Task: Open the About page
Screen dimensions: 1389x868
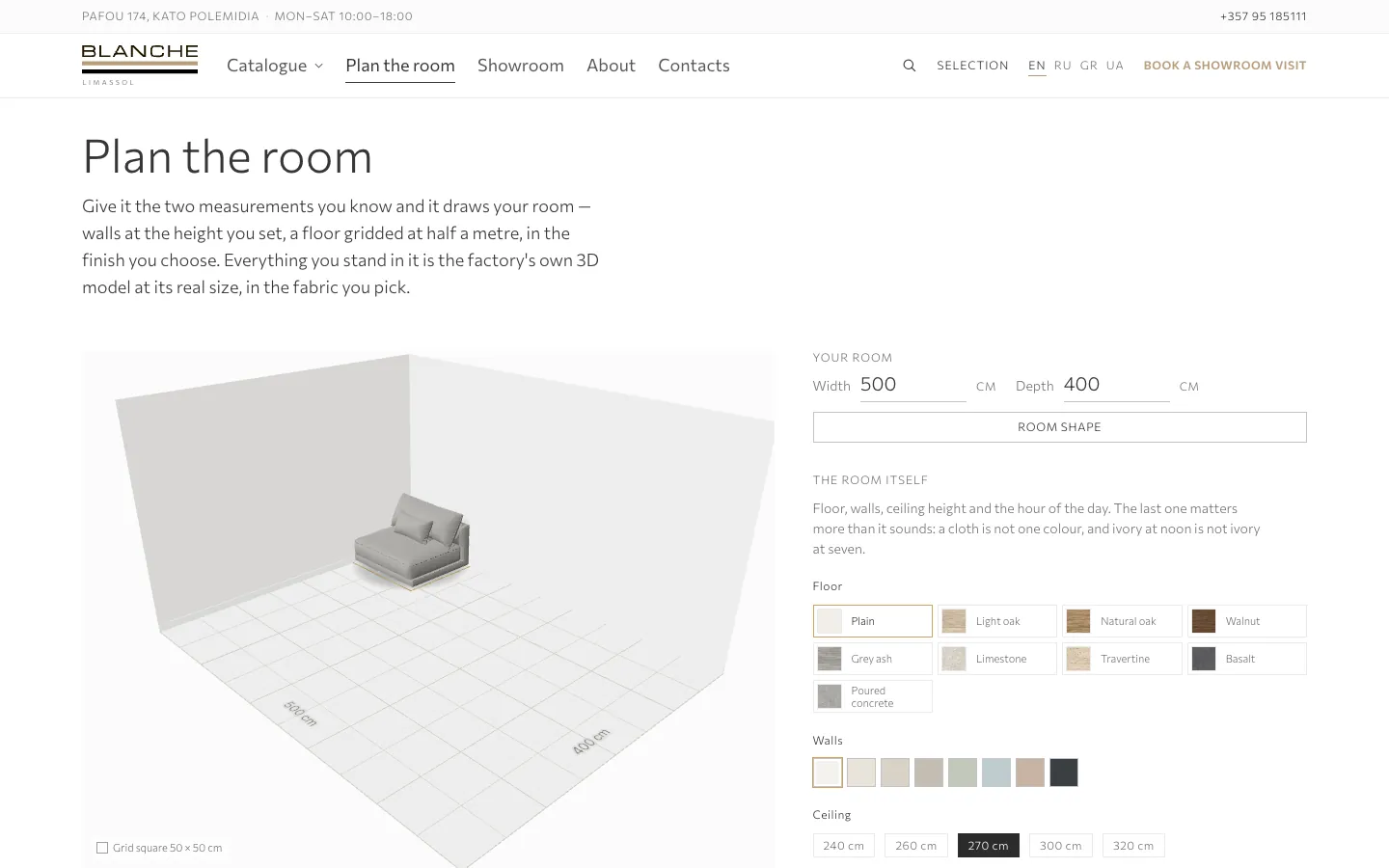Action: [611, 66]
